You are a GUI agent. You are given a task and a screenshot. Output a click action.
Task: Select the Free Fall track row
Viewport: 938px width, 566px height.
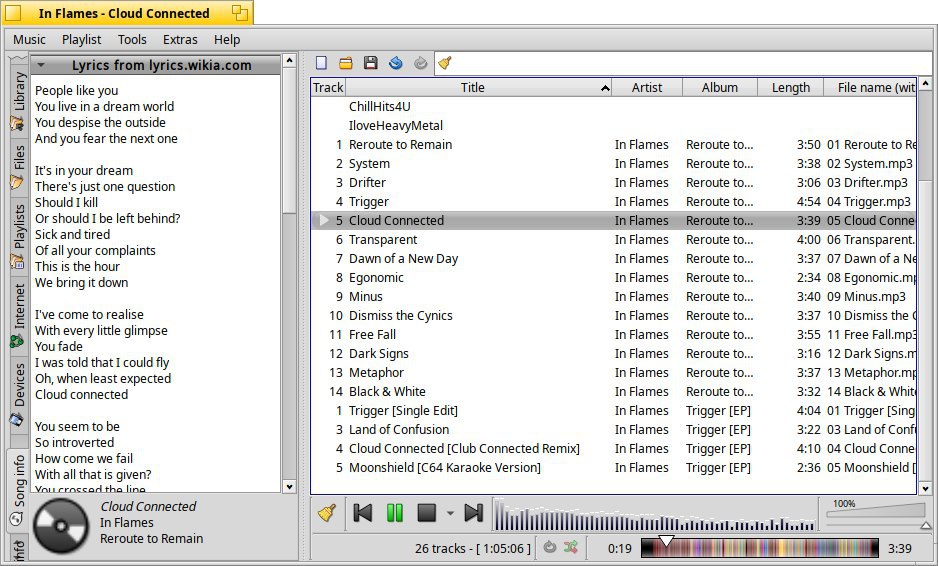point(613,335)
